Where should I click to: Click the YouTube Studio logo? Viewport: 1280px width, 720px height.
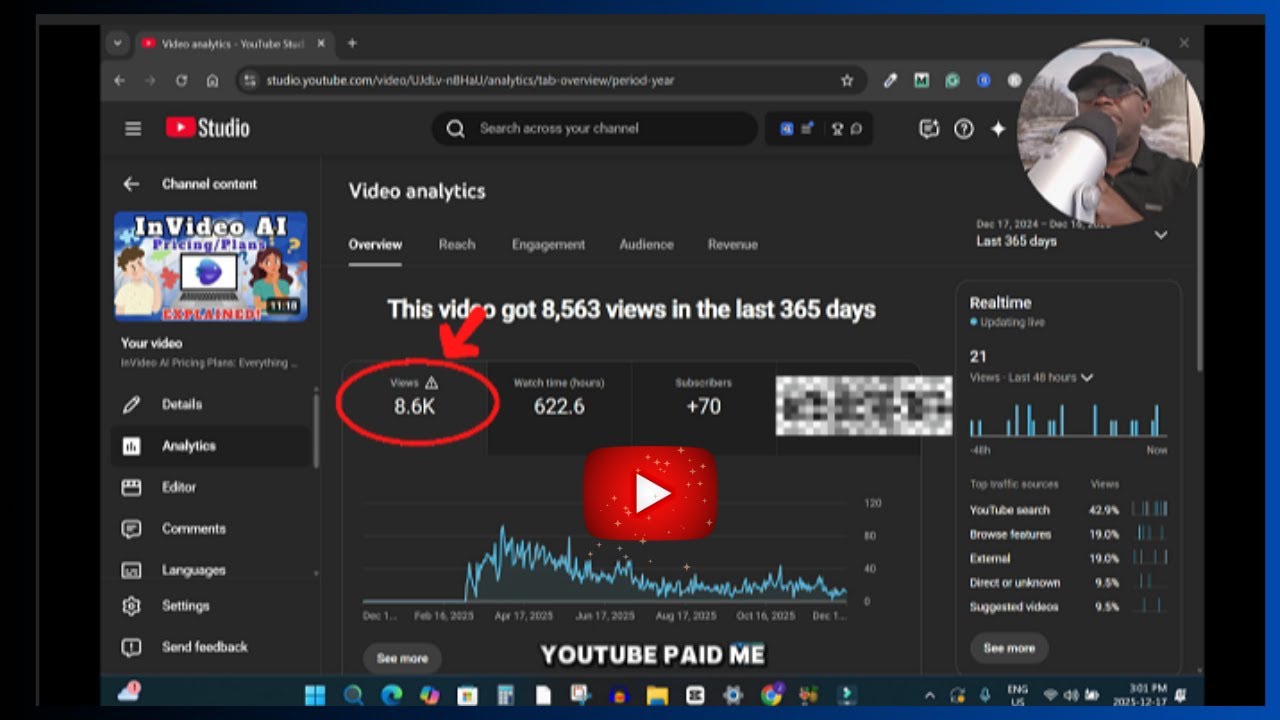click(x=208, y=128)
